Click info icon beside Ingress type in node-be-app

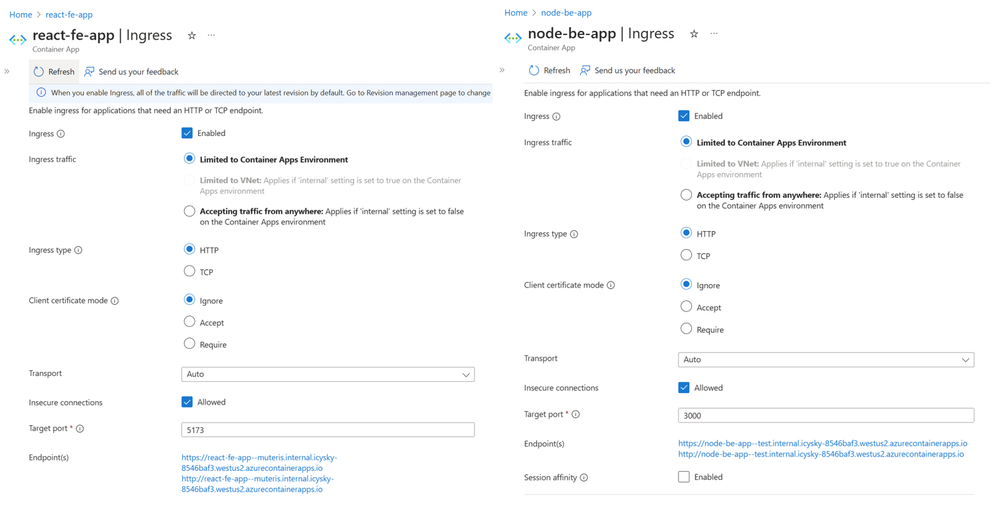pyautogui.click(x=574, y=234)
